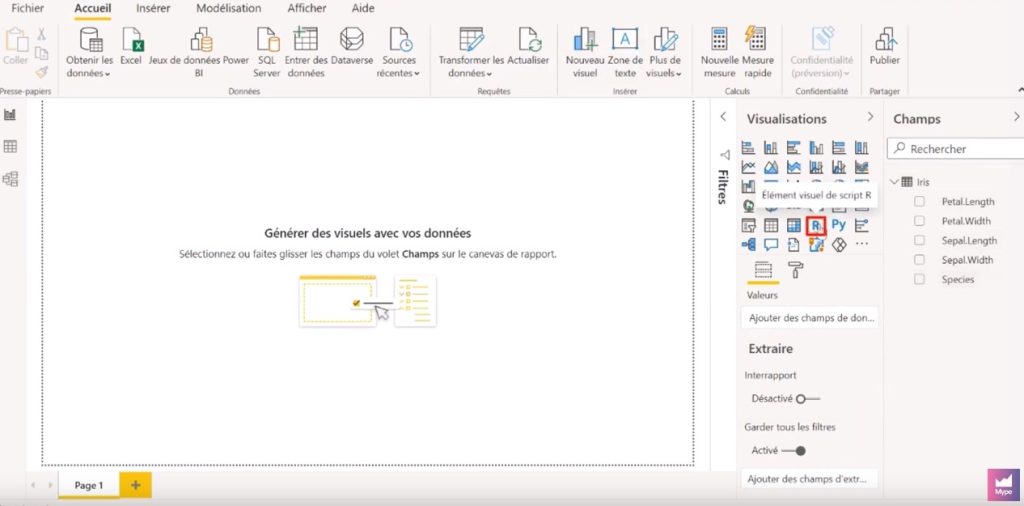1024x506 pixels.
Task: Open Transformer les données dropdown
Action: click(x=471, y=52)
